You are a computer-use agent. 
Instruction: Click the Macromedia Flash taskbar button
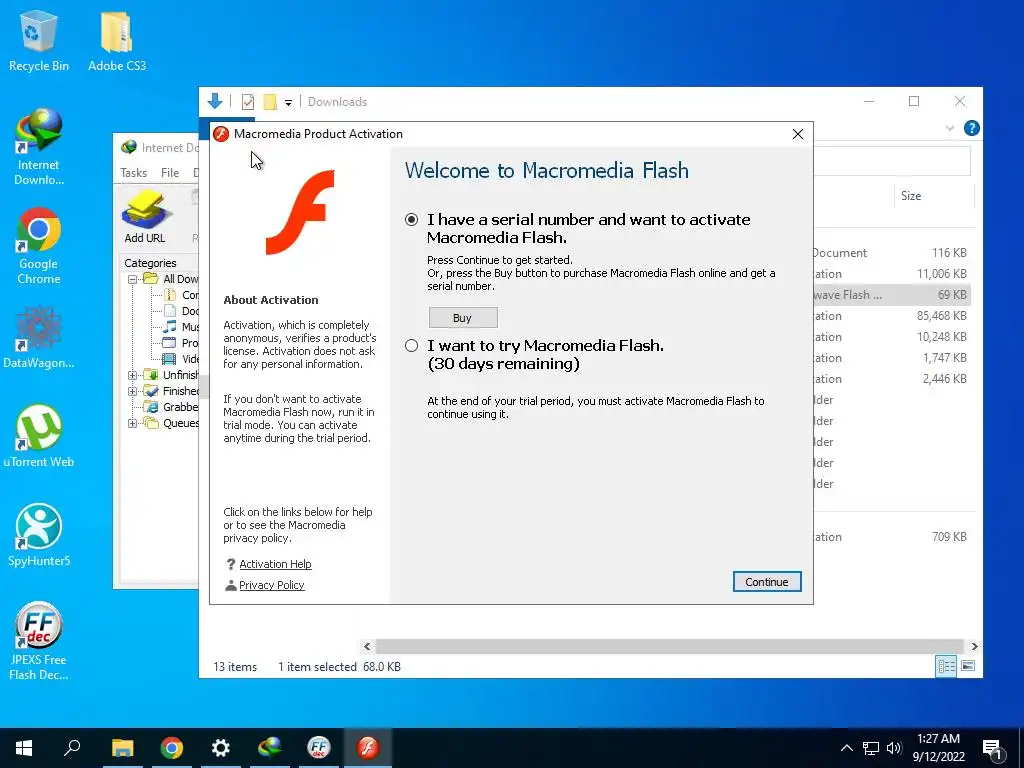[x=368, y=748]
